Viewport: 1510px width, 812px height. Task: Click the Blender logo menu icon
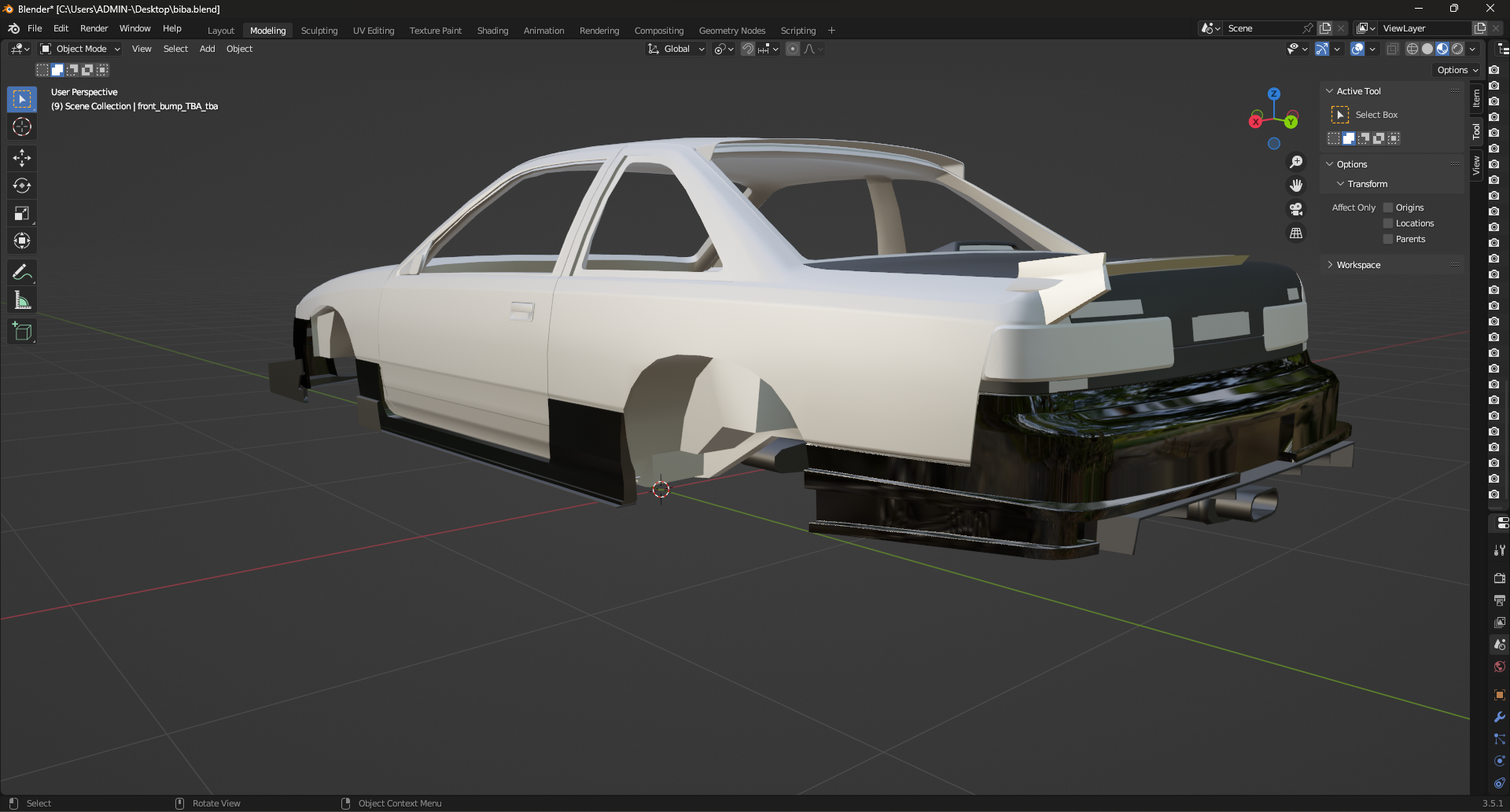click(x=13, y=28)
